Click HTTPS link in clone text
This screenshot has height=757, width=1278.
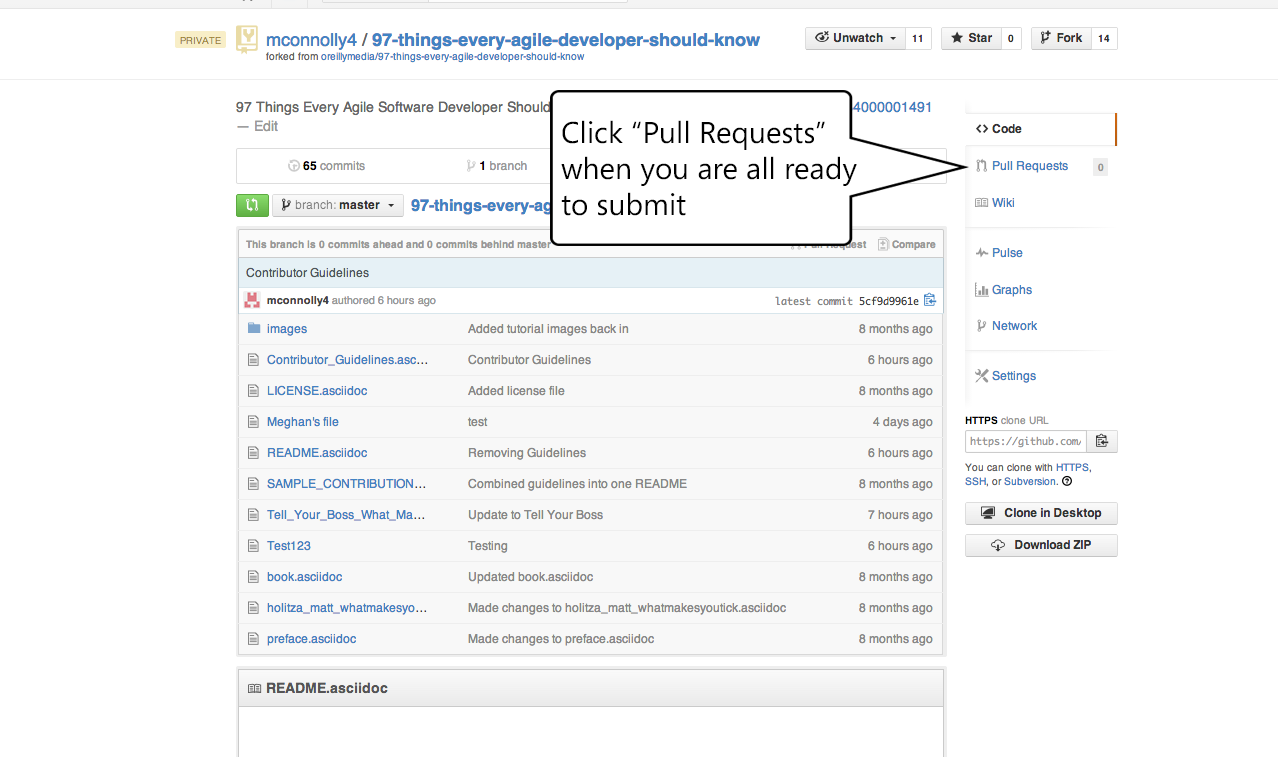[x=1072, y=468]
